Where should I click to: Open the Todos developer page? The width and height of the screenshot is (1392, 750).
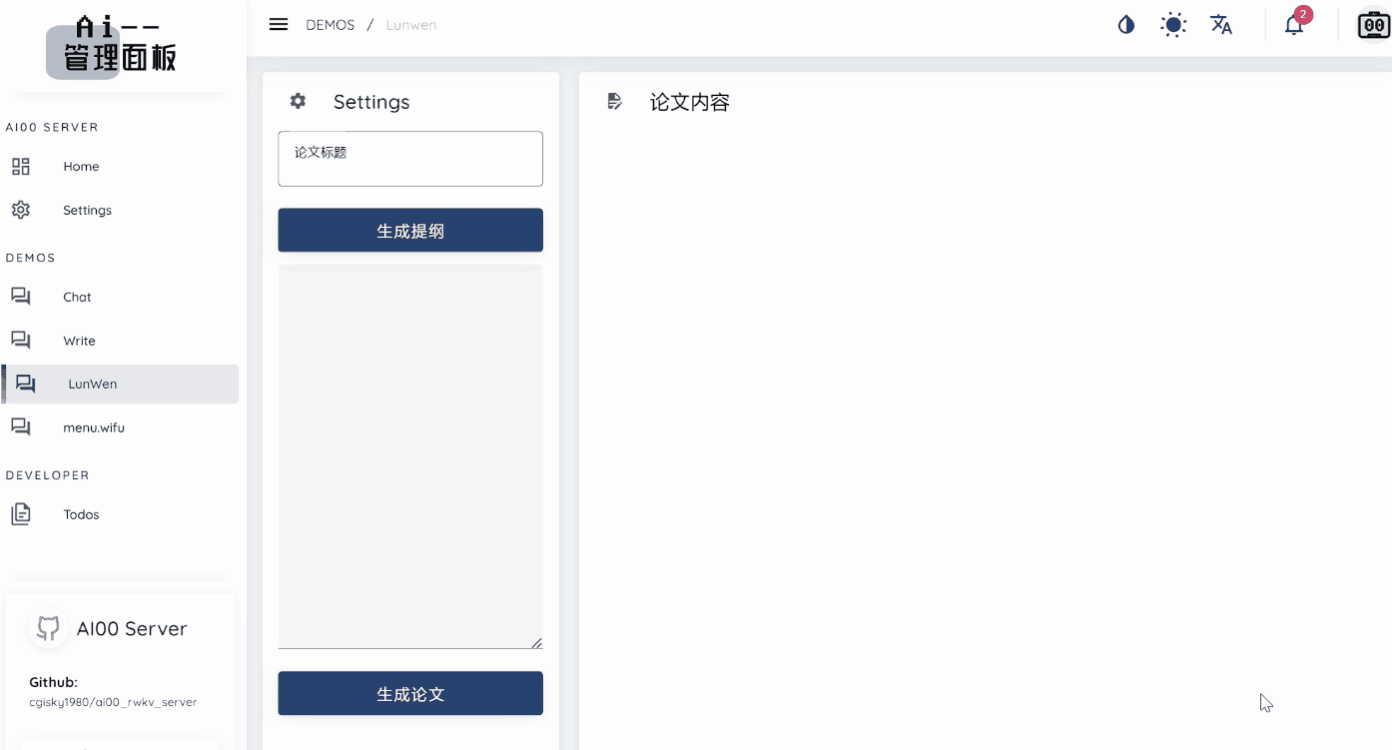pyautogui.click(x=81, y=515)
